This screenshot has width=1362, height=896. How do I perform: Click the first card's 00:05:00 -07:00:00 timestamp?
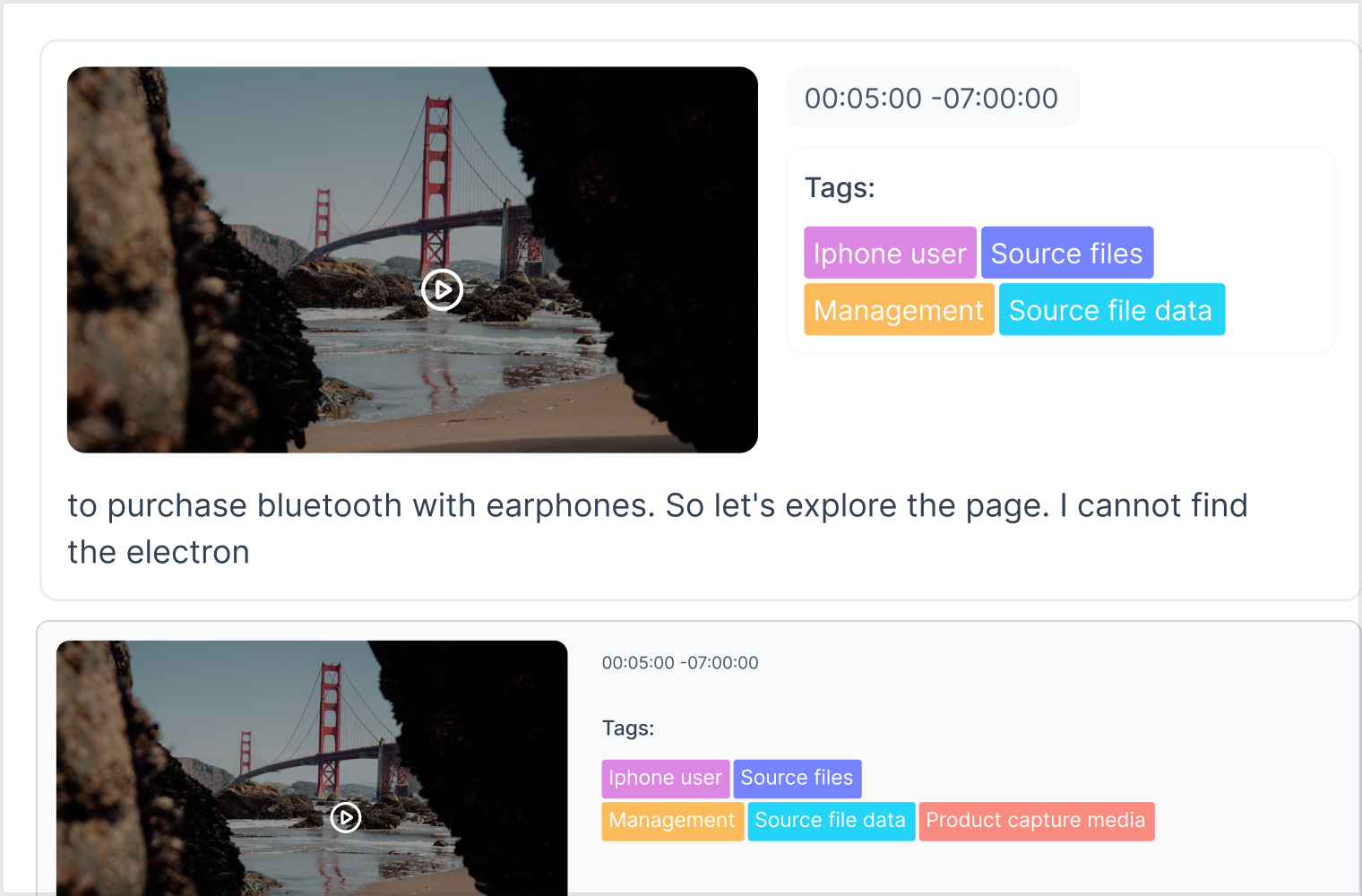coord(932,98)
